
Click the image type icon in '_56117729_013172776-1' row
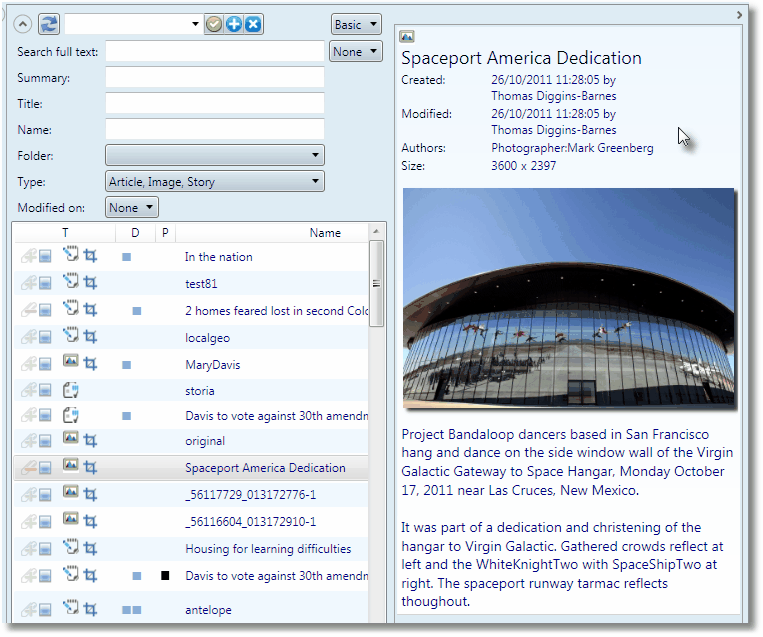click(71, 491)
